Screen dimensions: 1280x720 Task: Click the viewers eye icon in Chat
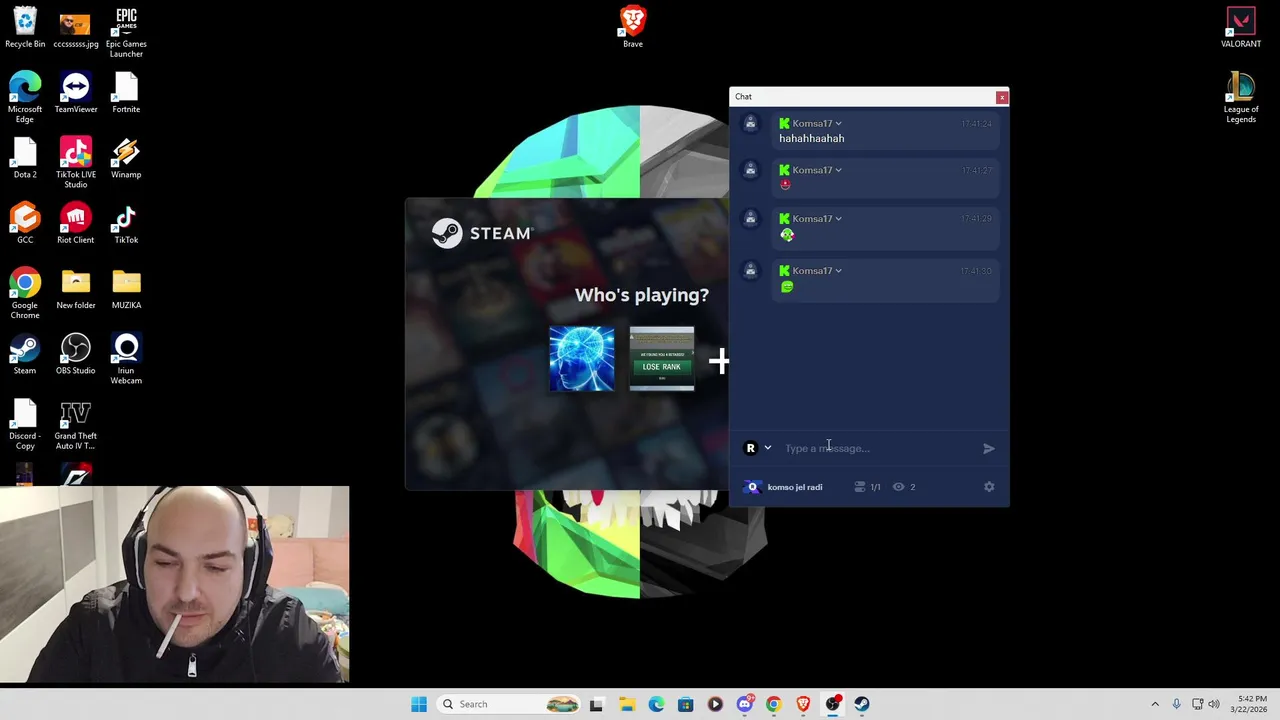898,487
